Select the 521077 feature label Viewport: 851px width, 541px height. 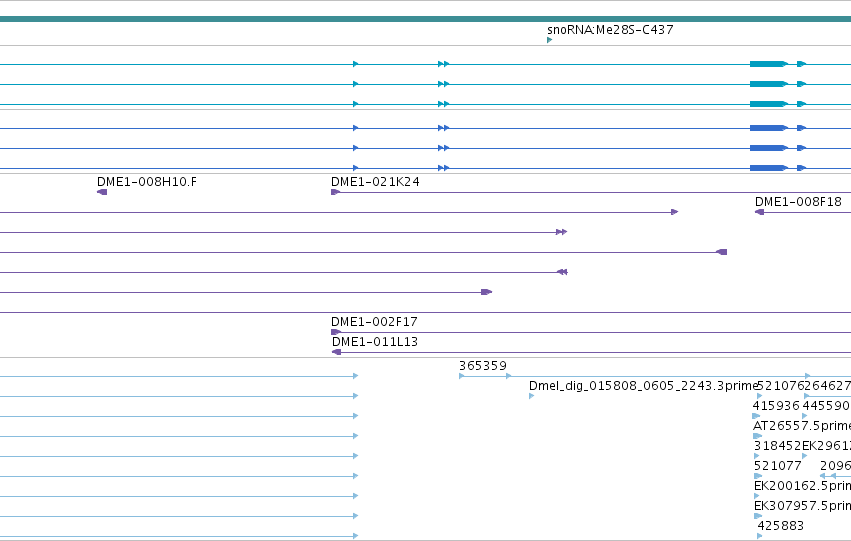[x=778, y=466]
